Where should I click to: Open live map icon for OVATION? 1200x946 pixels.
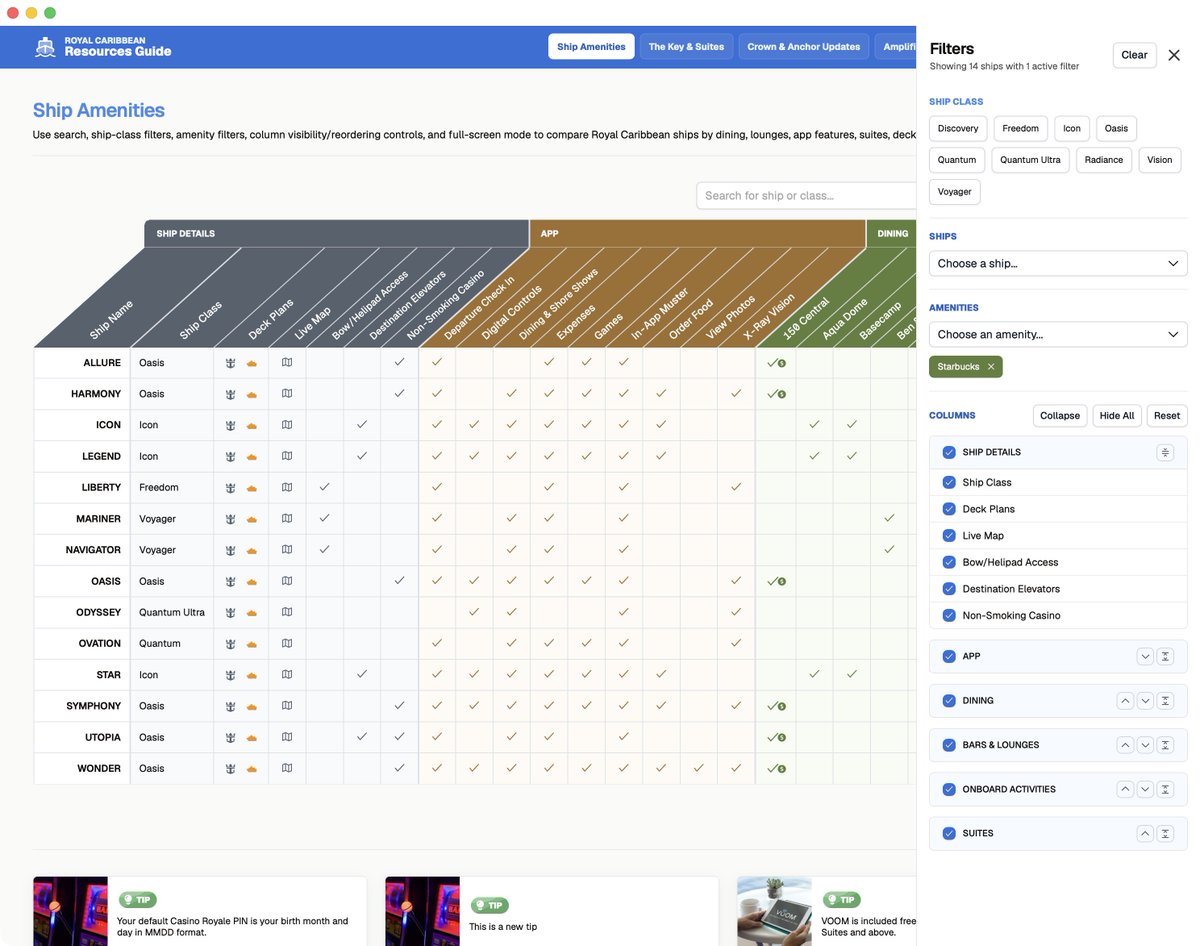tap(287, 644)
